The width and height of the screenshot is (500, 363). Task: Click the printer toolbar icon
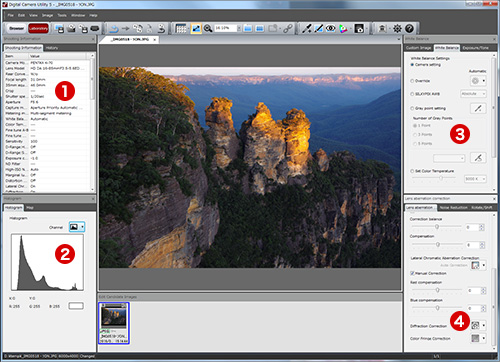click(x=95, y=29)
